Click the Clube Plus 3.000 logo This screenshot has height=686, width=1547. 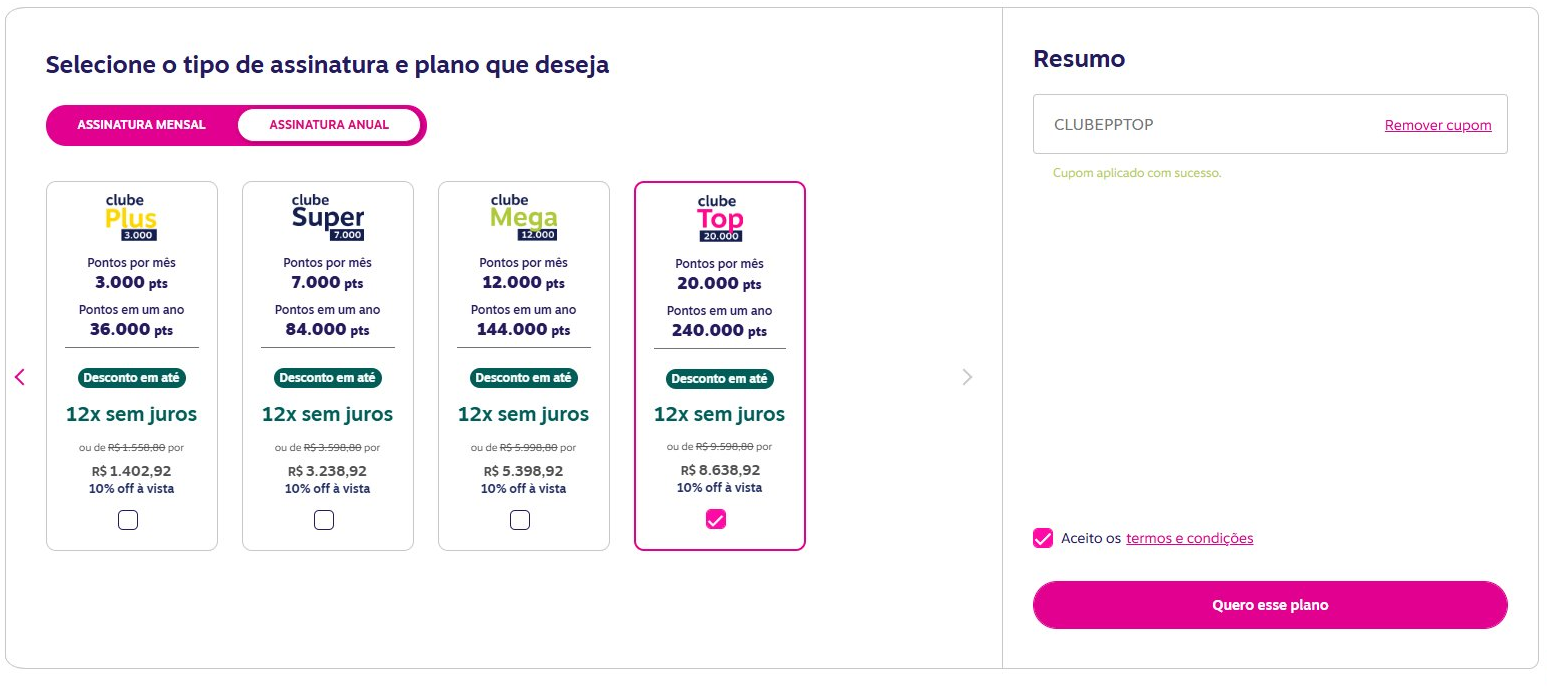(131, 217)
